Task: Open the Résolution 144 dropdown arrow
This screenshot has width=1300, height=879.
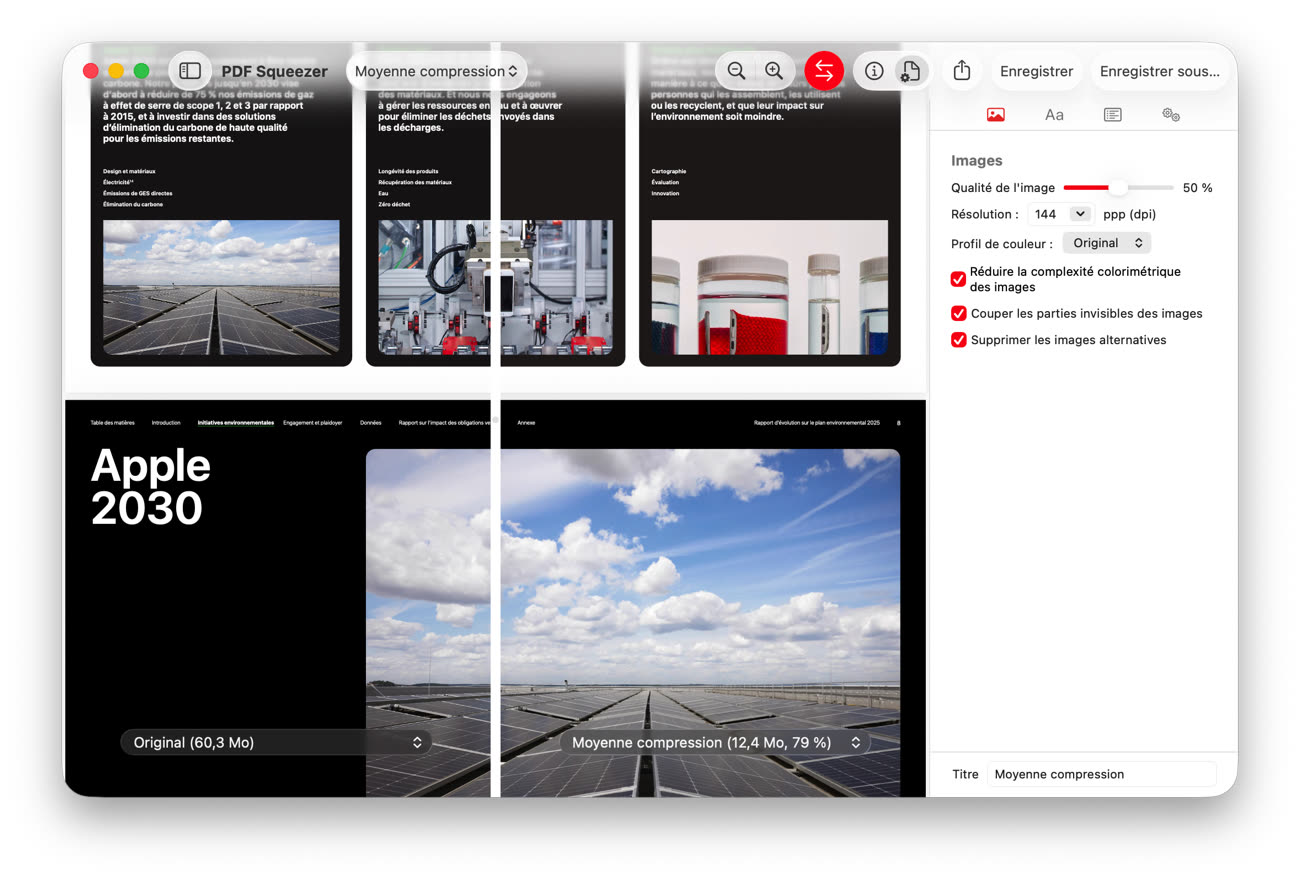Action: click(x=1079, y=214)
